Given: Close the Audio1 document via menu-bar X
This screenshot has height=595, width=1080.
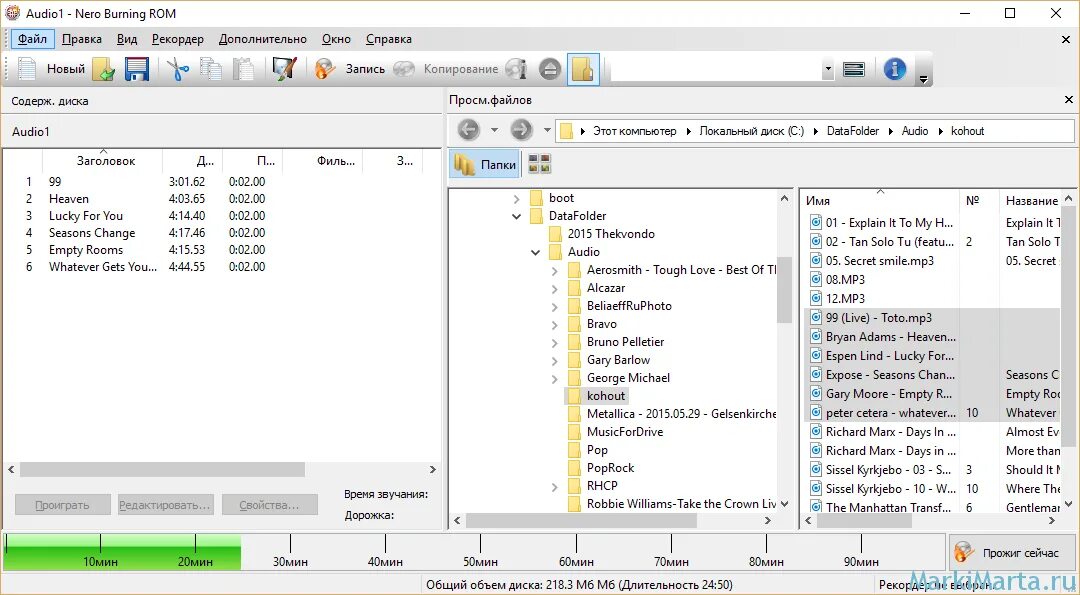Looking at the screenshot, I should 1066,40.
